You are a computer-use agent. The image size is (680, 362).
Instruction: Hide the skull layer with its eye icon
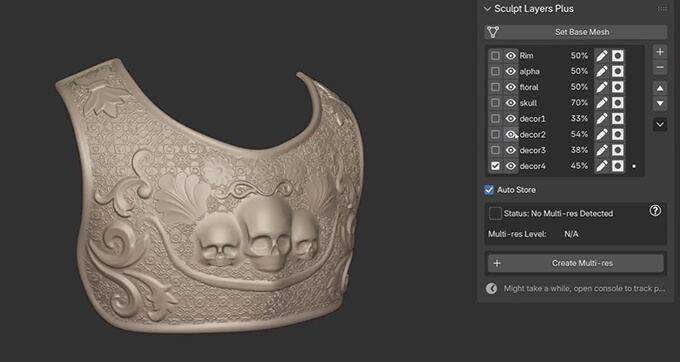511,103
